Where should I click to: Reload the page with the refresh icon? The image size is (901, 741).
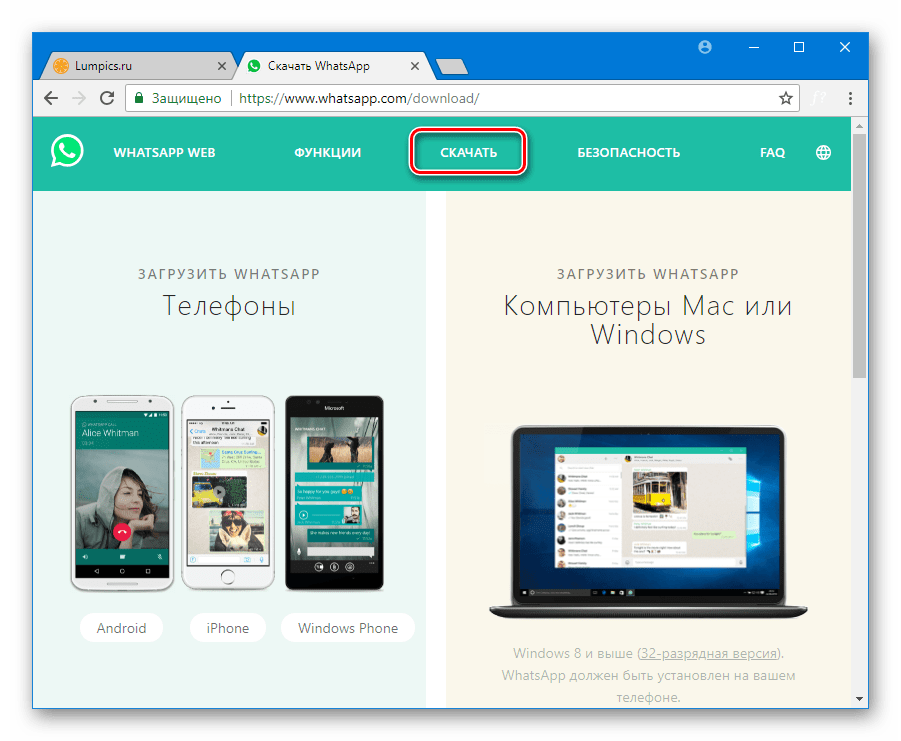tap(108, 99)
